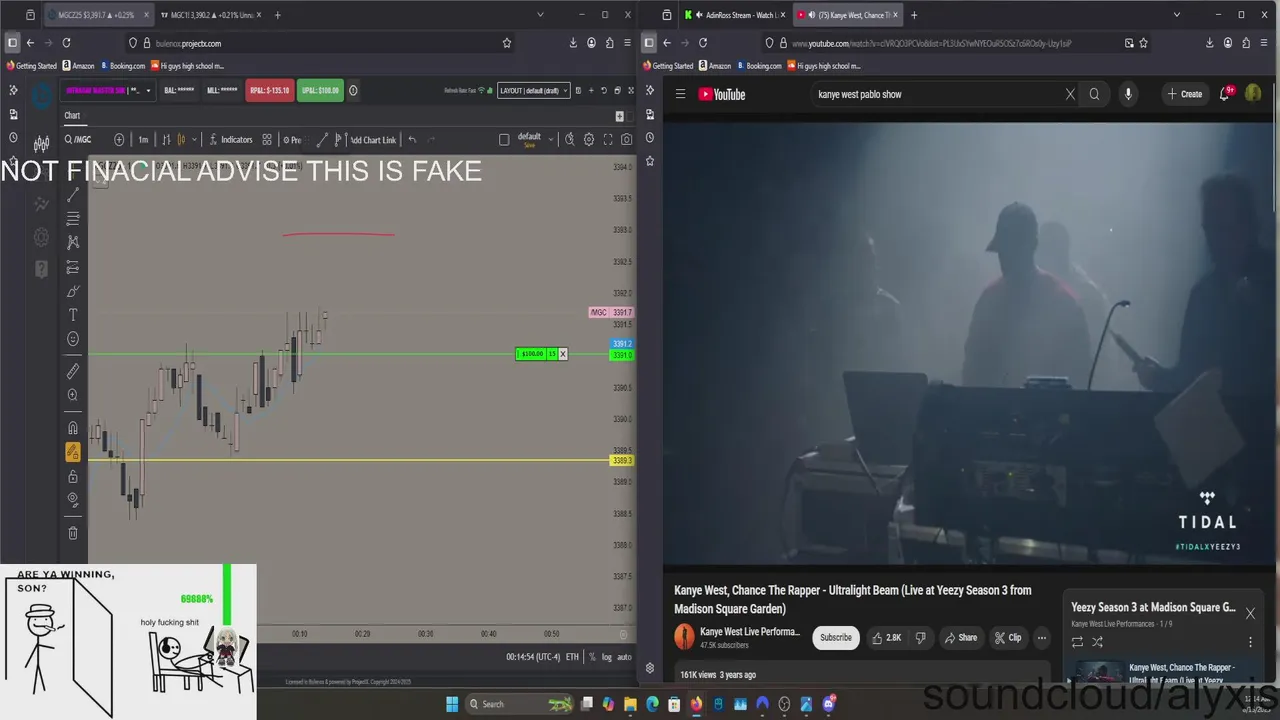The width and height of the screenshot is (1280, 720).
Task: Select the zoom-in magnifier tool
Action: point(73,395)
